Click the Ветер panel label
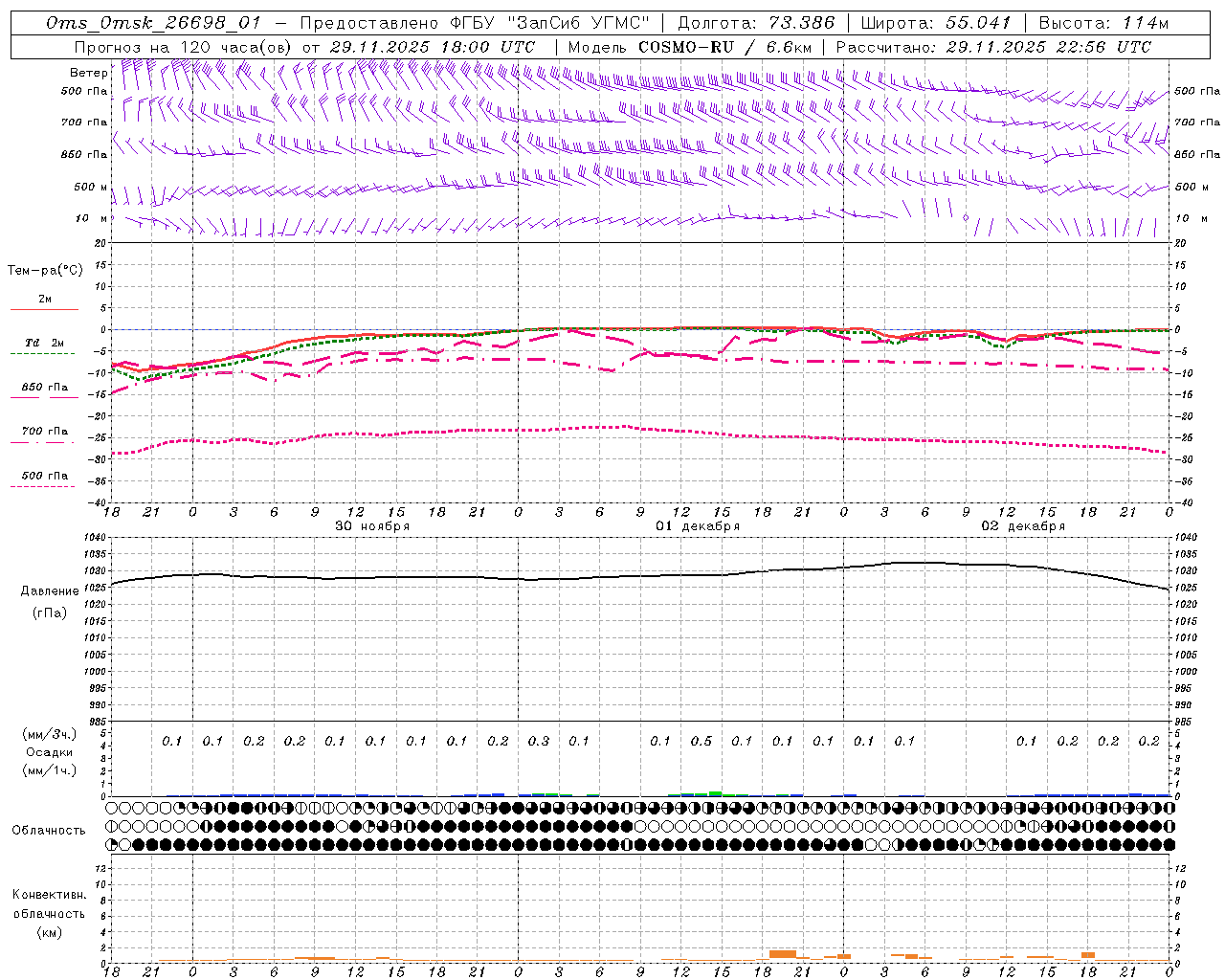The height and width of the screenshot is (980, 1225). point(88,73)
